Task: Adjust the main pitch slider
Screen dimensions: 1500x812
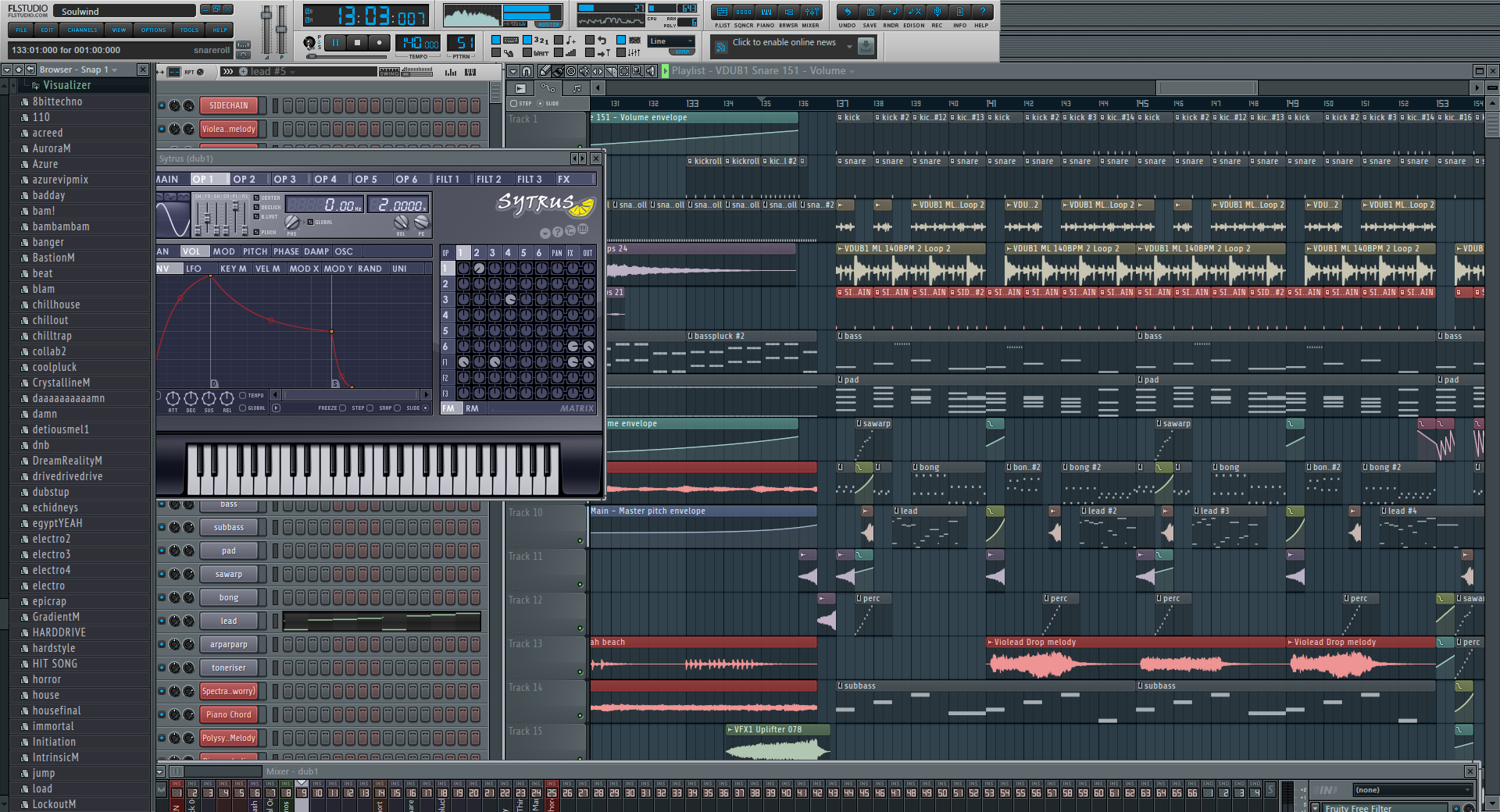Action: click(282, 30)
